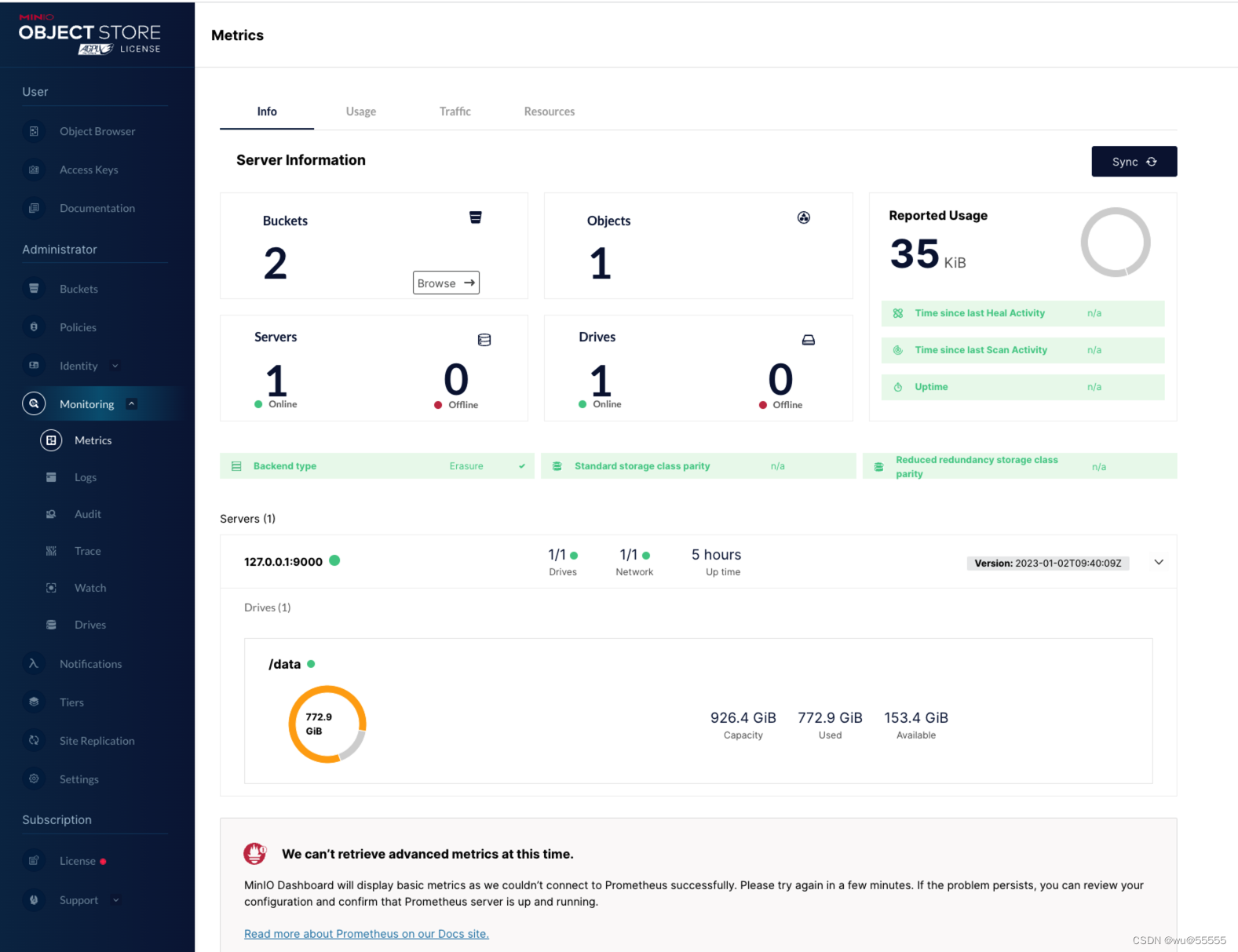Expand the Support submenu chevron

(x=116, y=900)
